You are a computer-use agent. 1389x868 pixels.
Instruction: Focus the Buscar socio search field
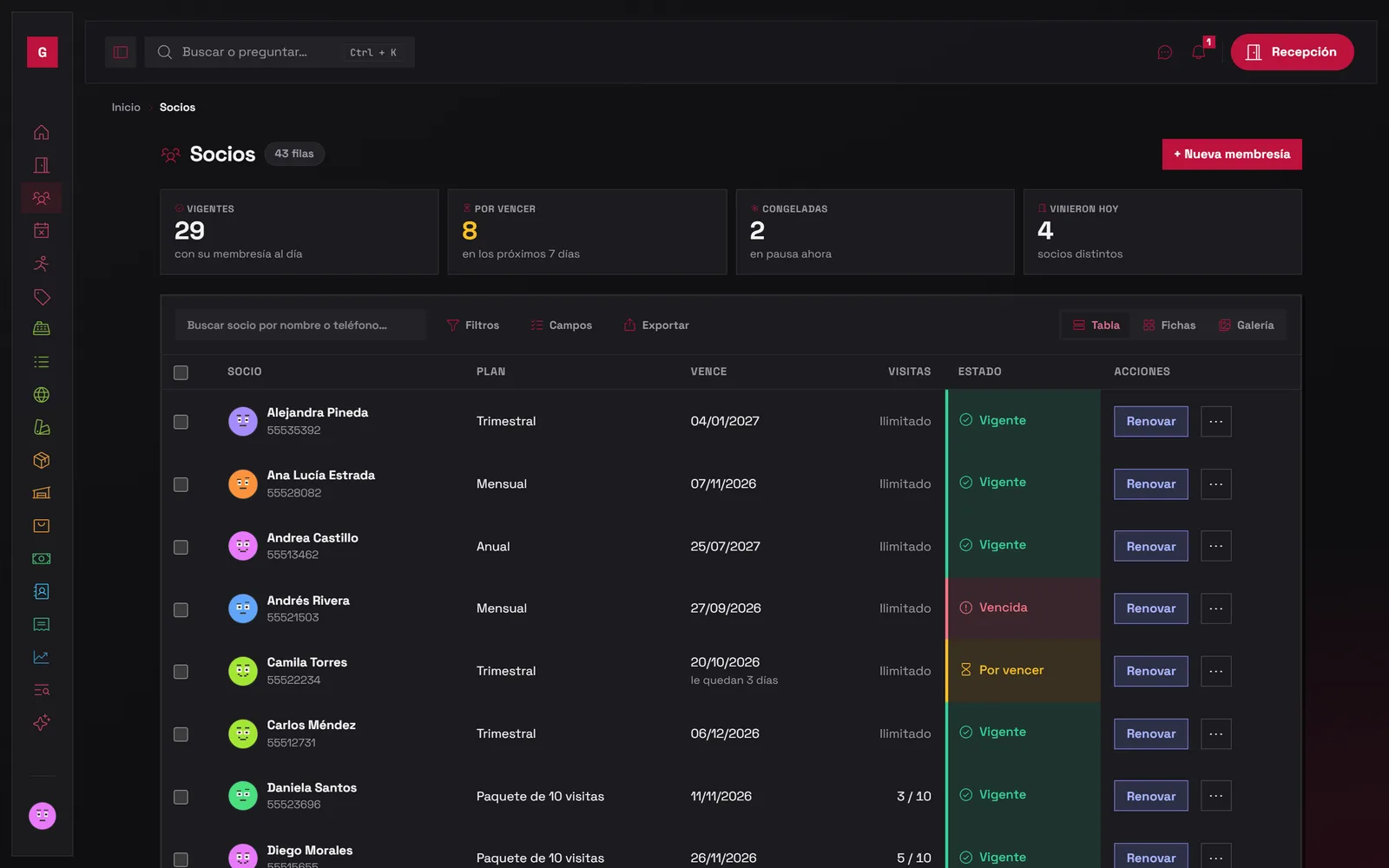(x=300, y=325)
